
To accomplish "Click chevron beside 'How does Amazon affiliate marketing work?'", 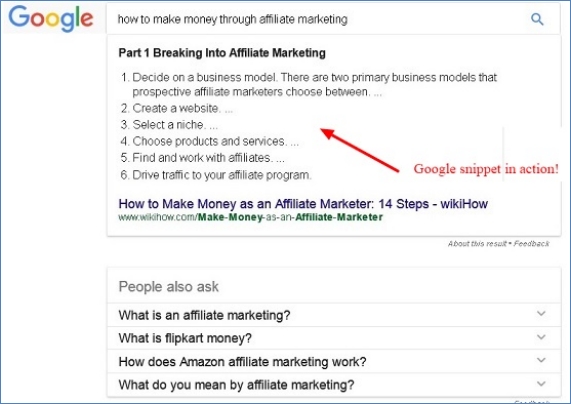I will pos(541,360).
